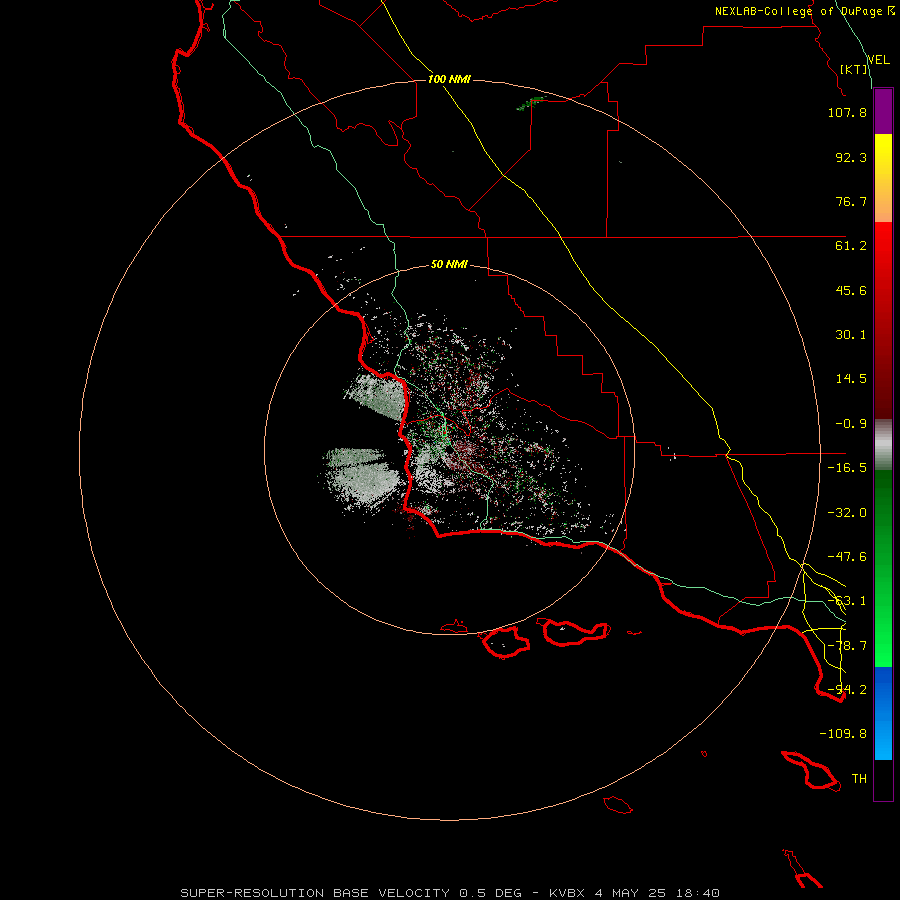
Task: Click the -16.5 velocity scale value
Action: [x=847, y=468]
